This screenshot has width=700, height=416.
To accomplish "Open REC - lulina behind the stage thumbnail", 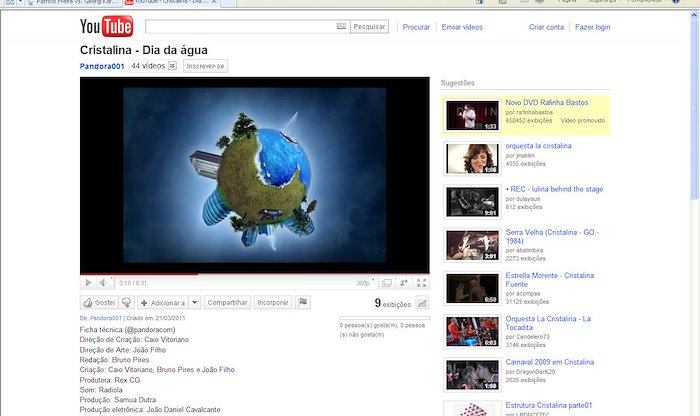I will click(x=472, y=202).
